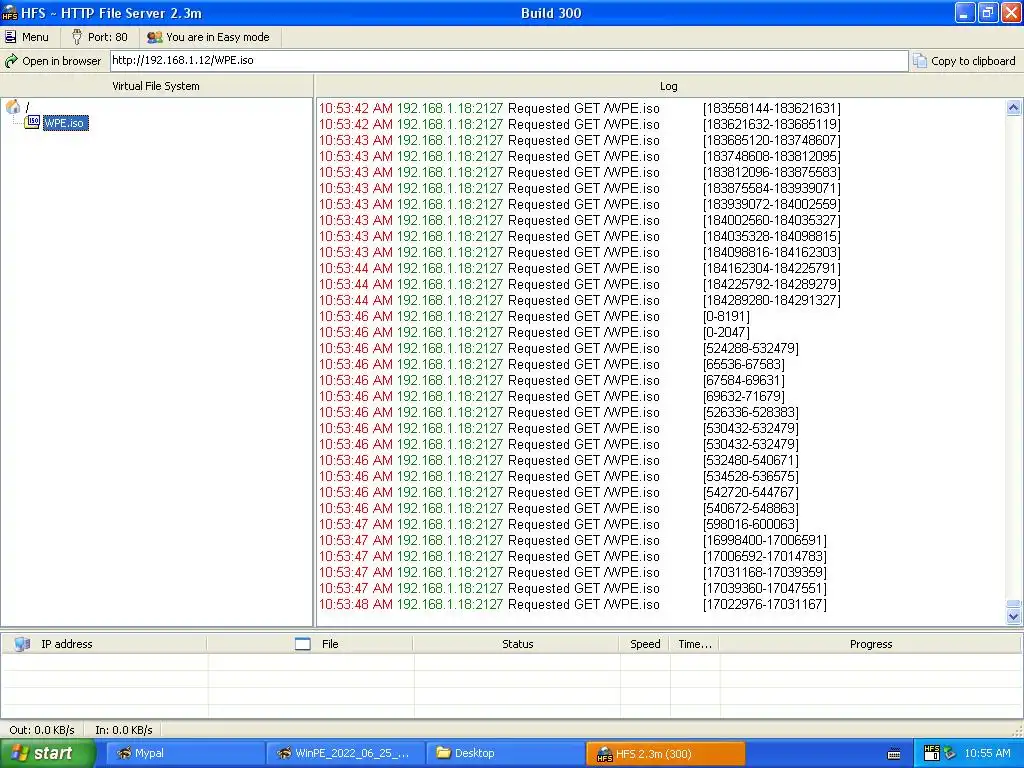Click the Port: 80 button

100,37
